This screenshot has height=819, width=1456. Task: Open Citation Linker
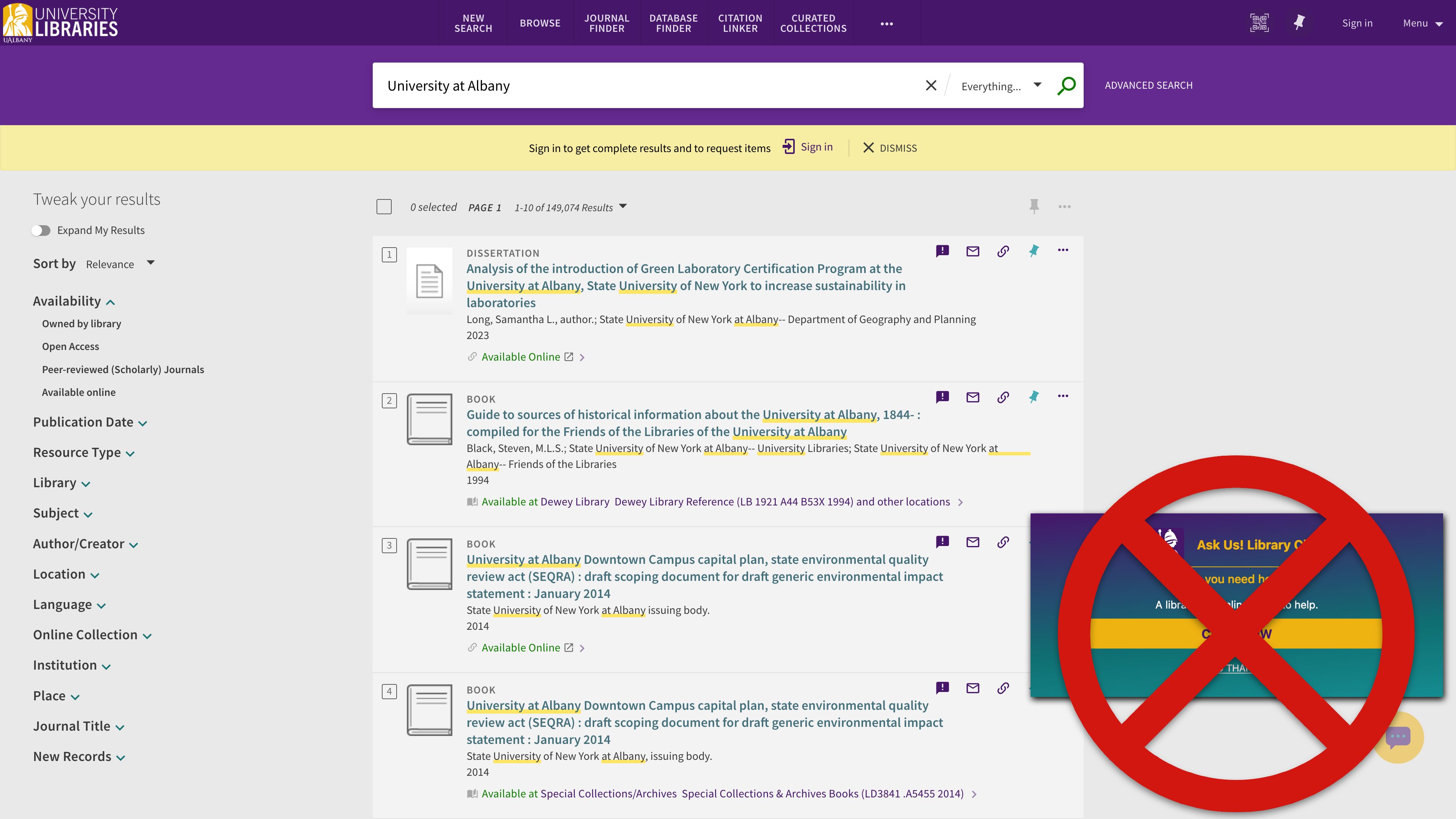tap(740, 23)
